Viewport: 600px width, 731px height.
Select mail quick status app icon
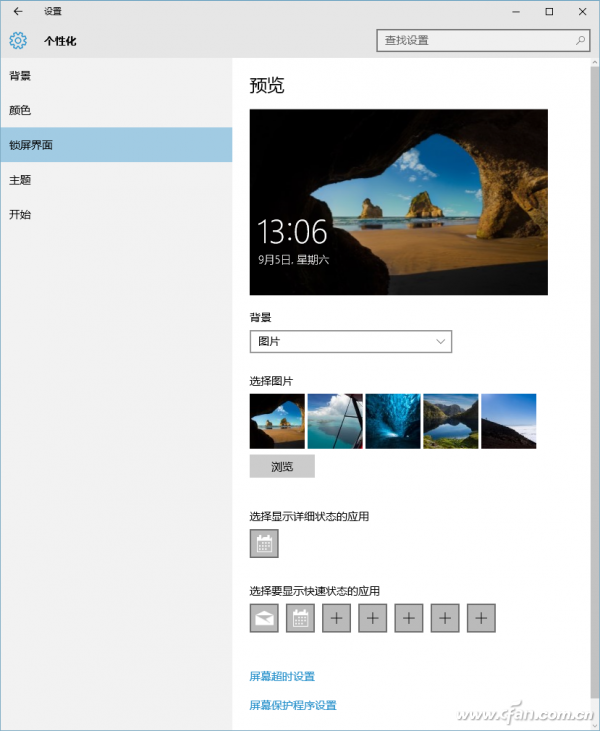point(264,618)
